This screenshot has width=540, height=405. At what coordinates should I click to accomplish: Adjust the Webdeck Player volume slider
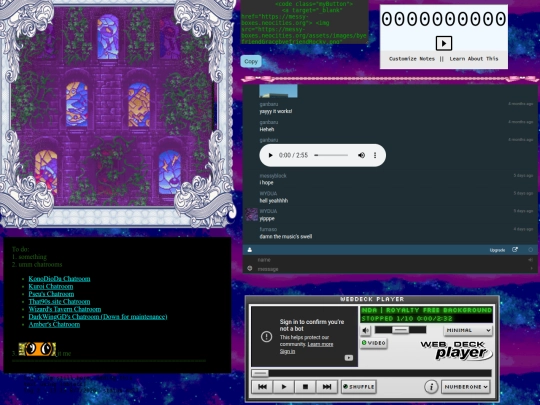click(400, 330)
